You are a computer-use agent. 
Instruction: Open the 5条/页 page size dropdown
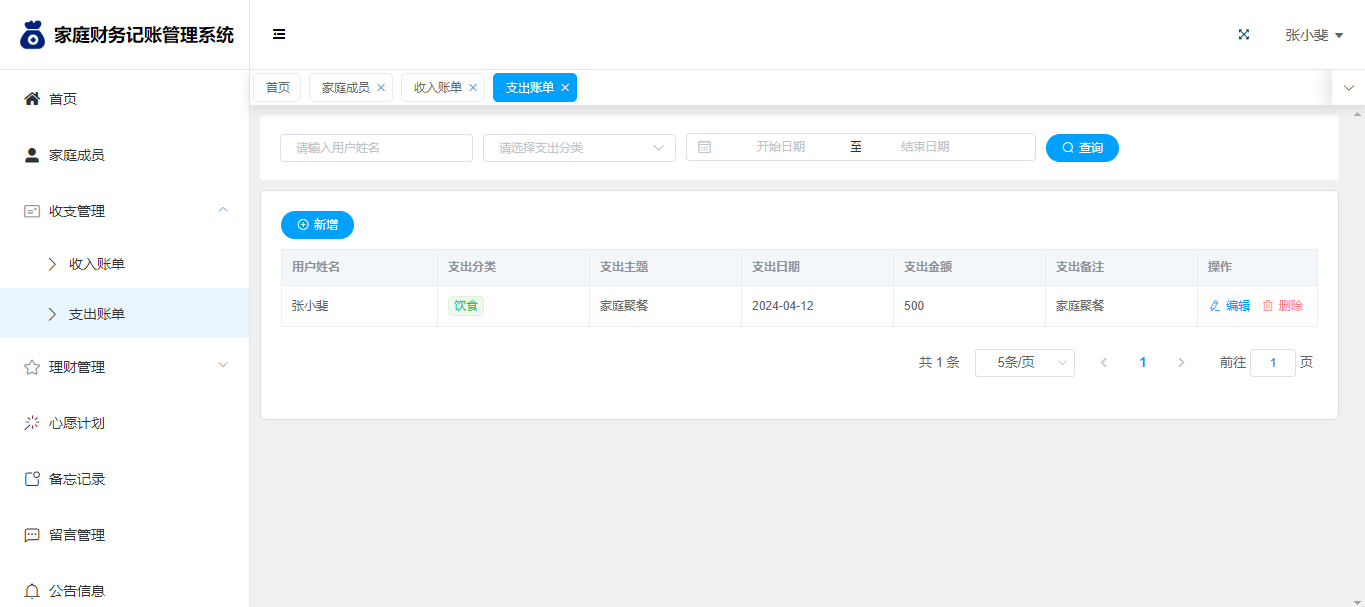(1024, 363)
